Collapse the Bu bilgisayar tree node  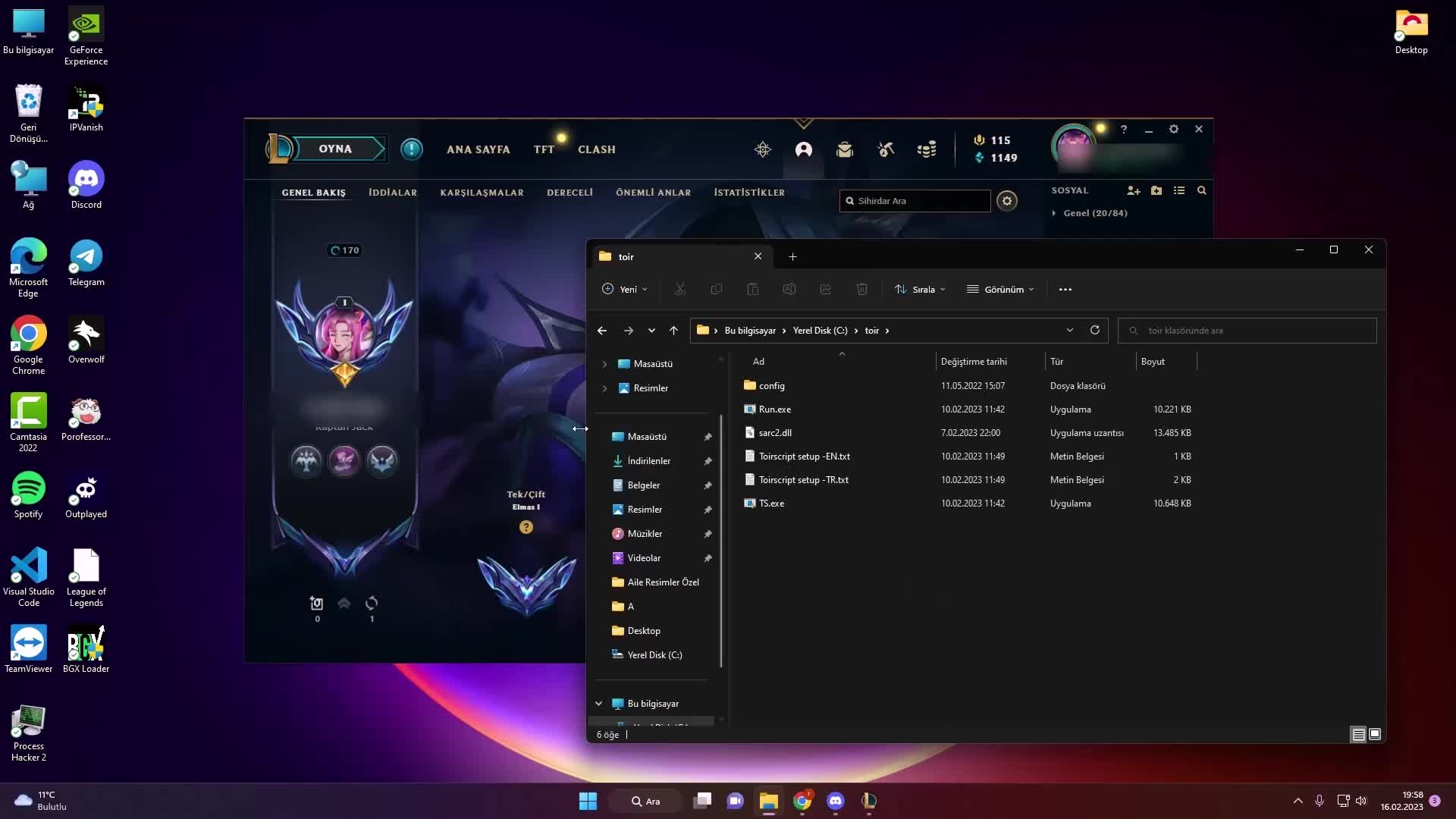click(599, 704)
